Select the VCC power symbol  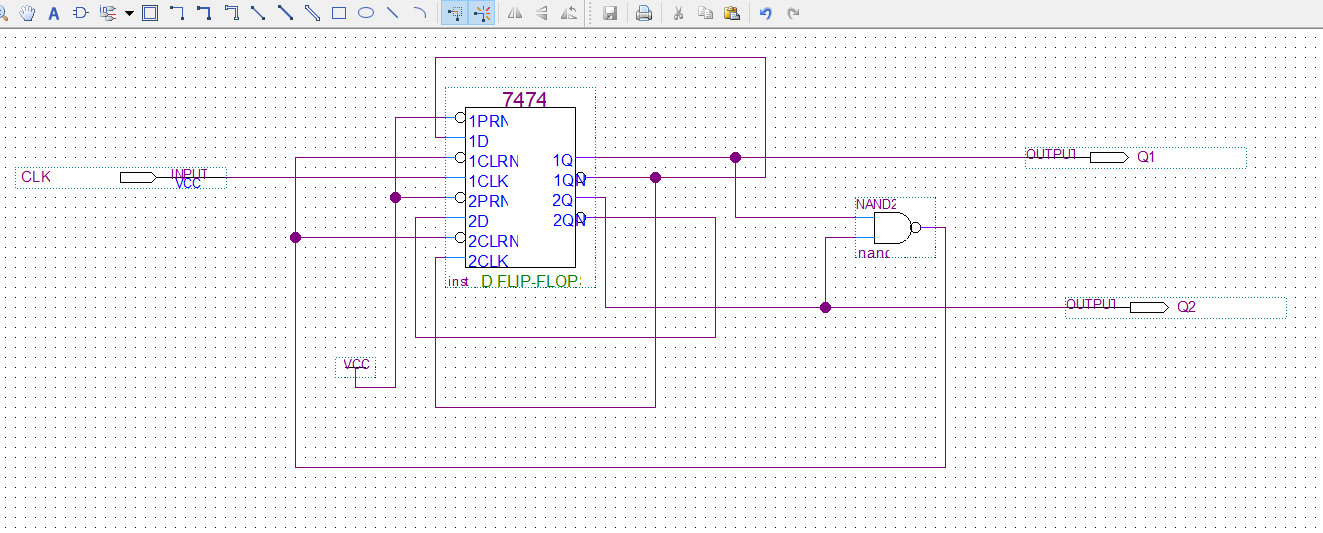point(357,366)
